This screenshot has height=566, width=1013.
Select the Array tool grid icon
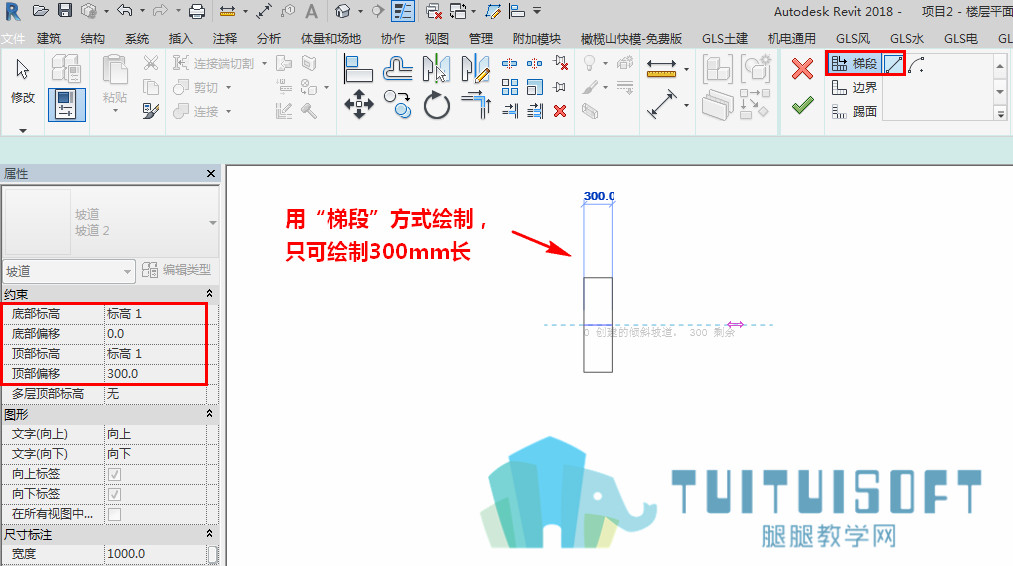coord(510,87)
